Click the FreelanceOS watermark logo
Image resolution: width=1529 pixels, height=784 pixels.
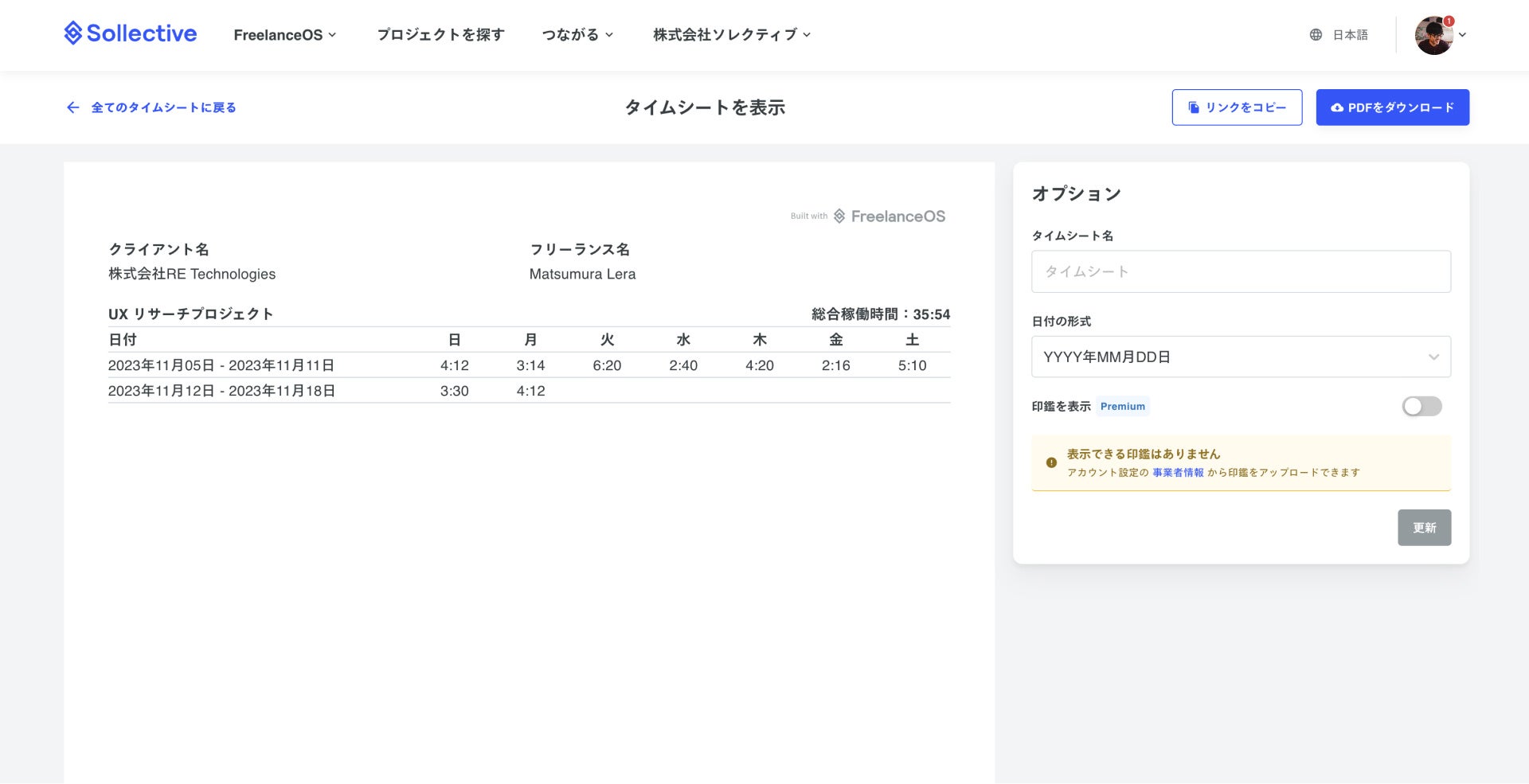click(890, 216)
